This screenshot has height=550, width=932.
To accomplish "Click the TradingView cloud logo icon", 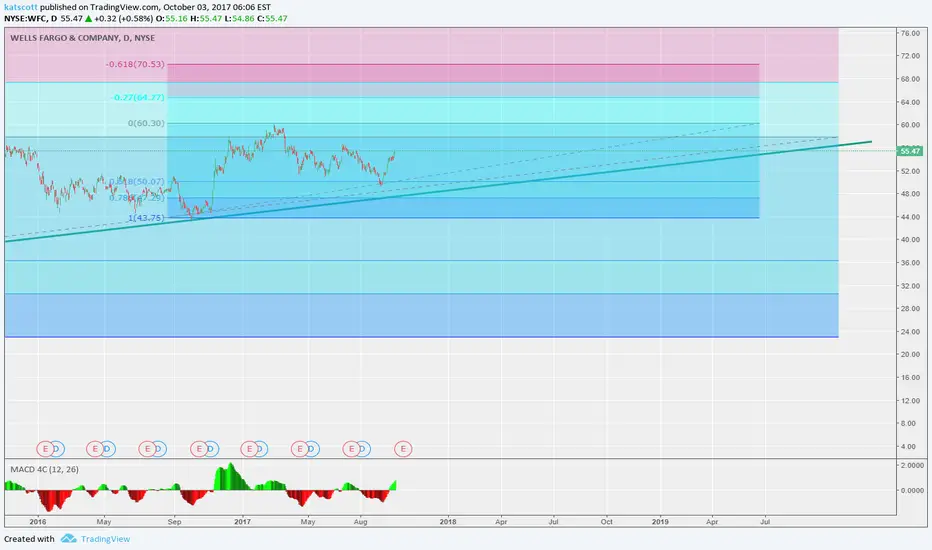I will 68,539.
